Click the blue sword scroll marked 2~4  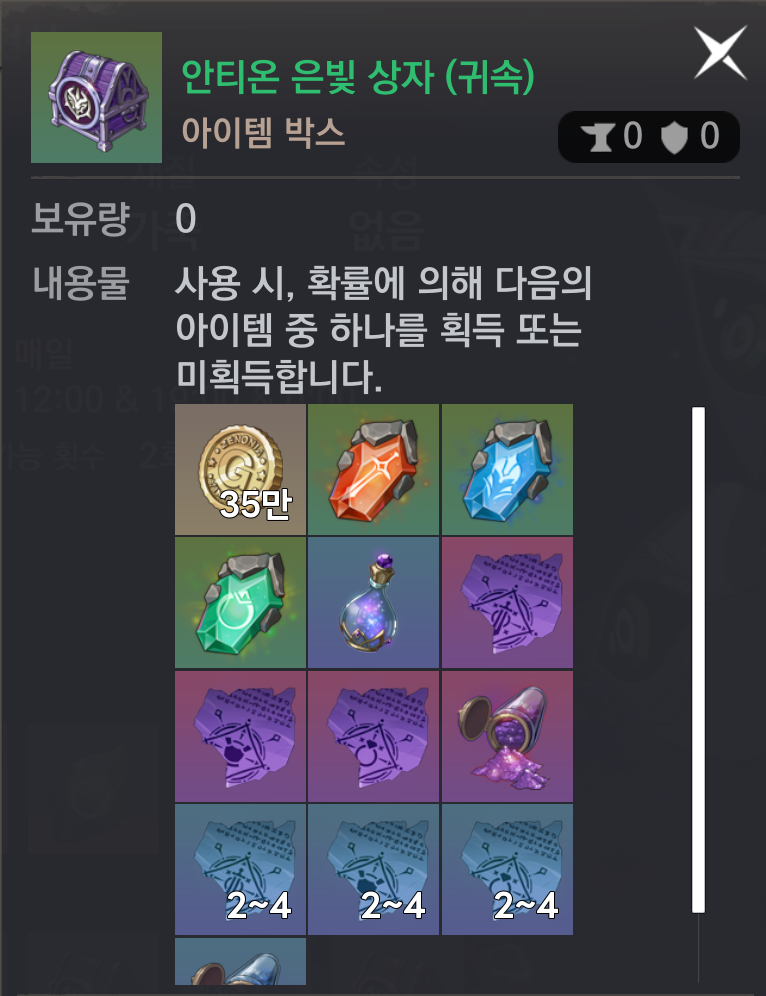click(x=240, y=870)
